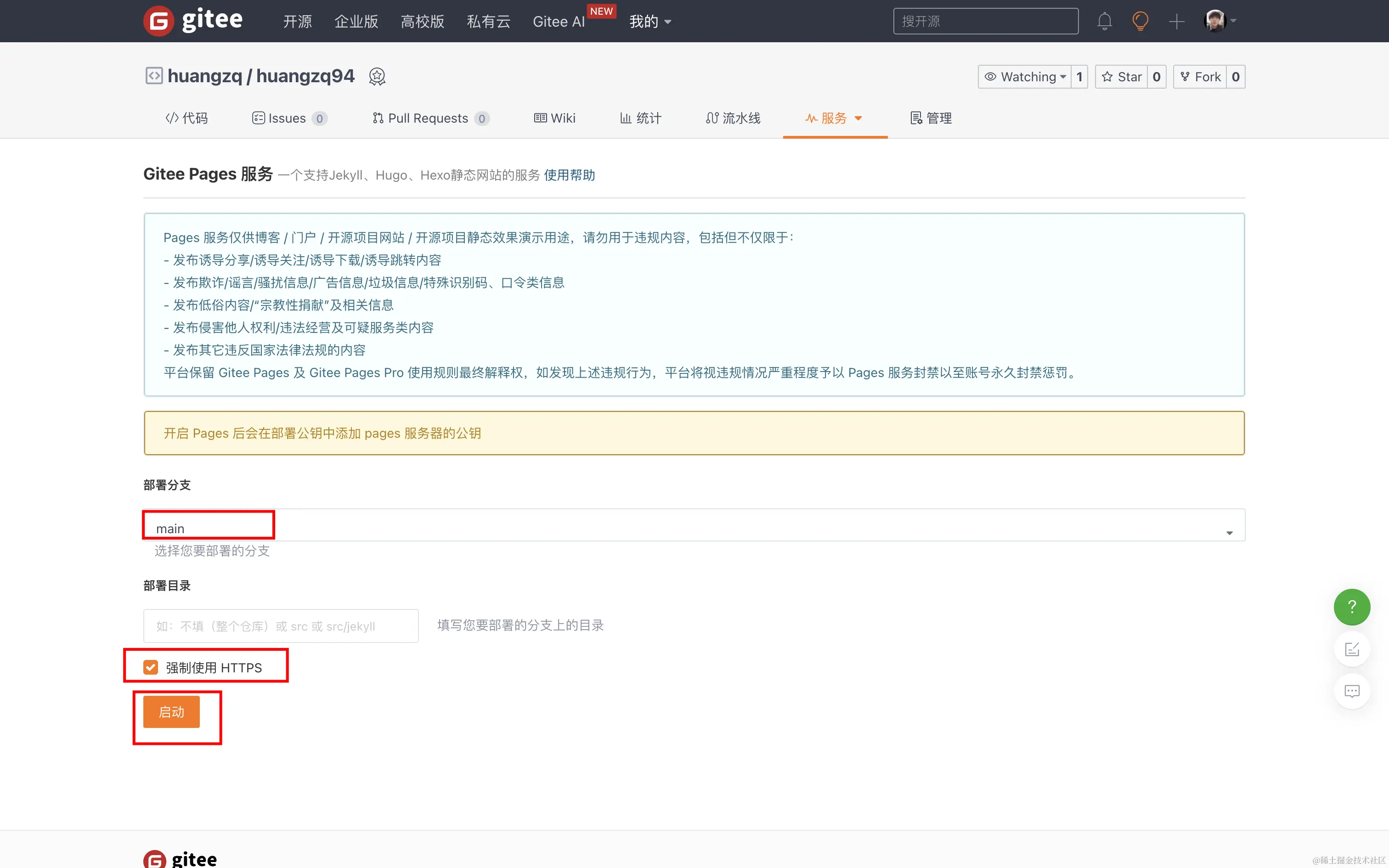Screen dimensions: 1389x868
Task: Focus the 搜开源 search field
Action: [x=986, y=21]
